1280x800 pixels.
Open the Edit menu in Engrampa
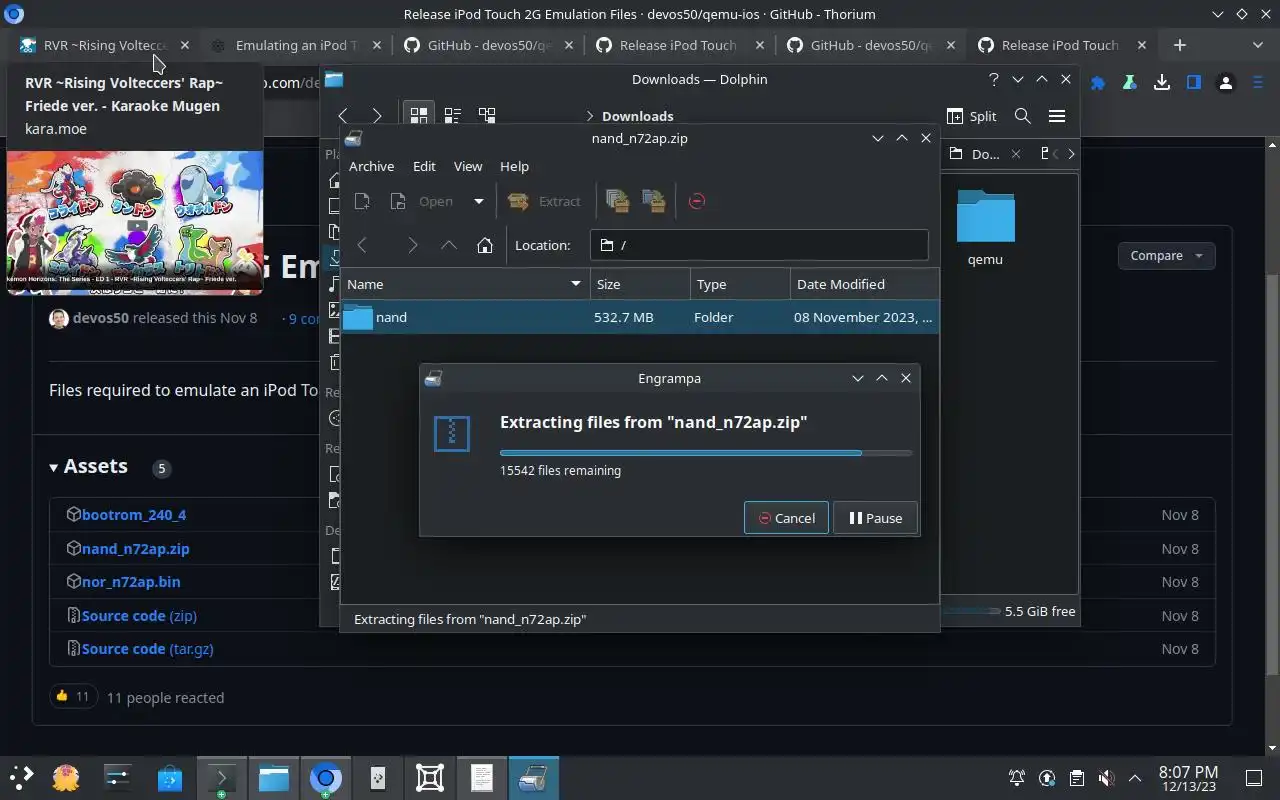click(x=424, y=166)
